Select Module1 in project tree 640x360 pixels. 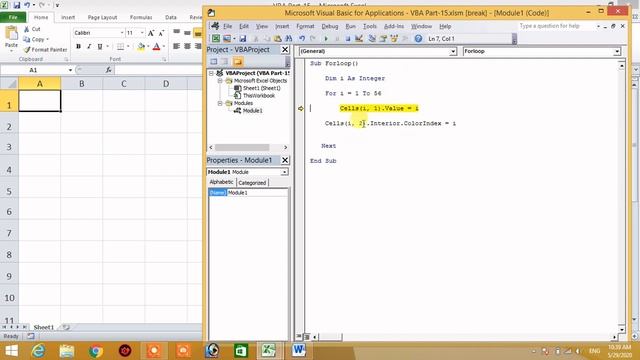tap(253, 111)
